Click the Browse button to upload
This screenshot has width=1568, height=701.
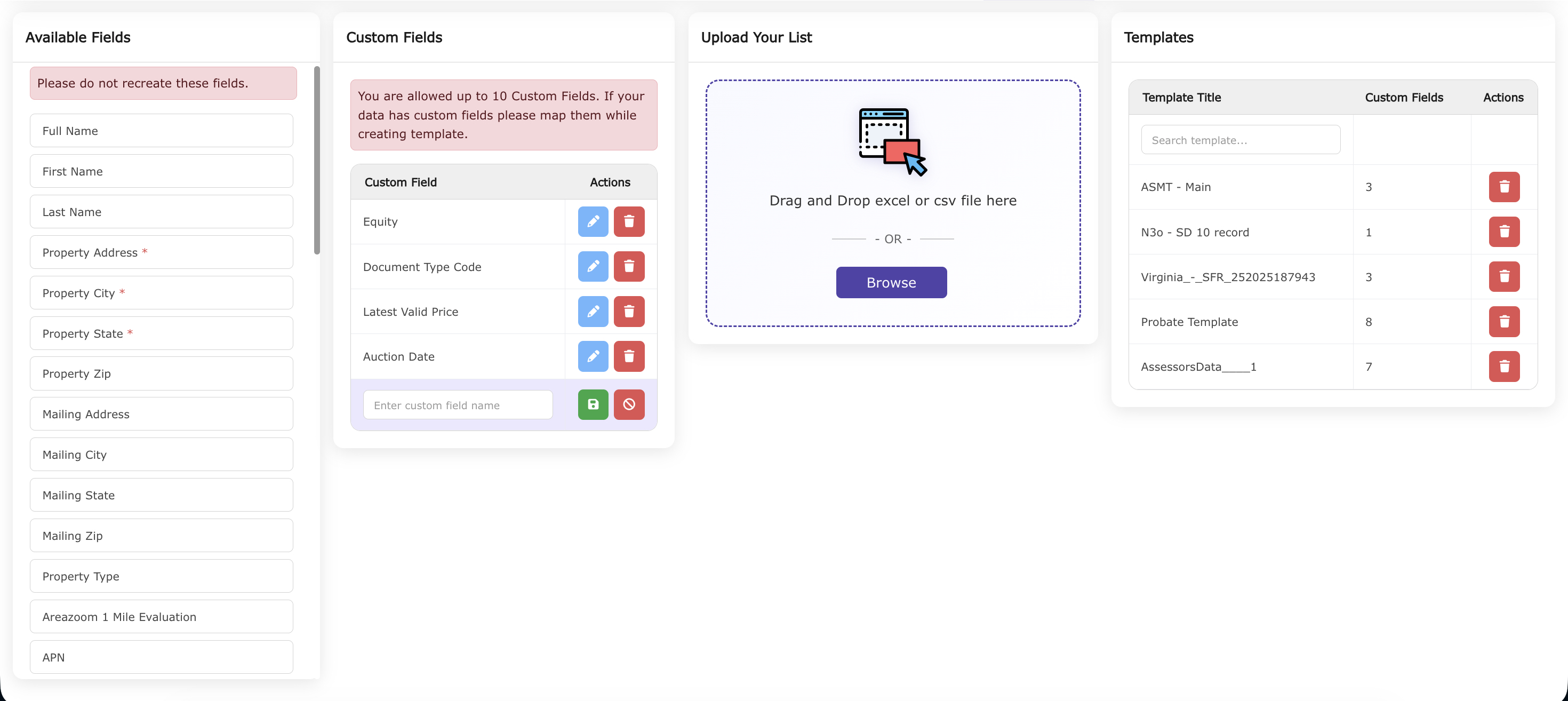coord(891,282)
